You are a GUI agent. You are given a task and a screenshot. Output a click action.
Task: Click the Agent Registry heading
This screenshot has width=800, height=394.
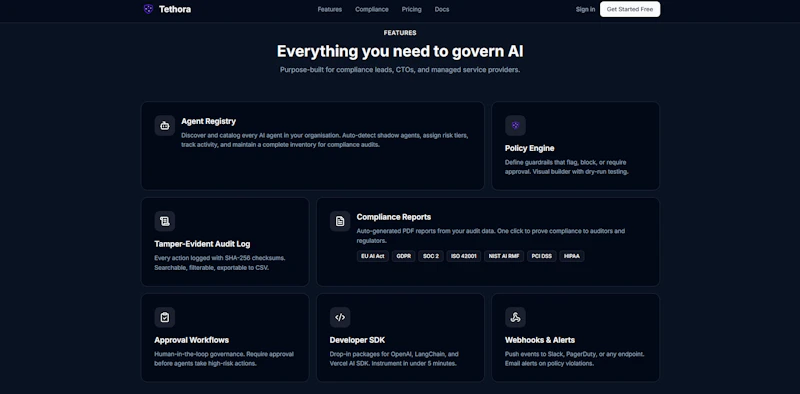208,121
